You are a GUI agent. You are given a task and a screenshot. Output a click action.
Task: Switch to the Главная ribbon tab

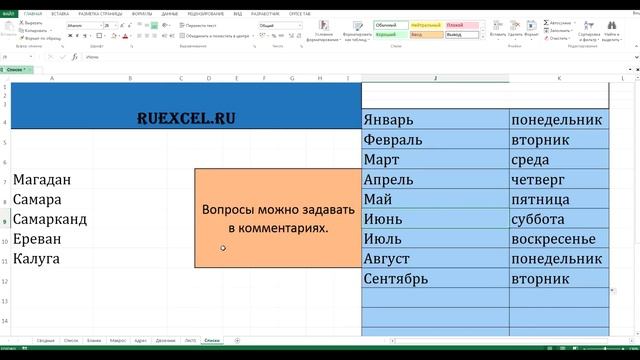(x=33, y=13)
